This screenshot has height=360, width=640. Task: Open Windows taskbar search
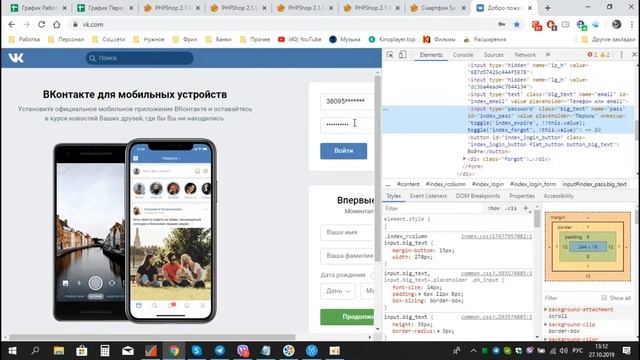[x=35, y=351]
